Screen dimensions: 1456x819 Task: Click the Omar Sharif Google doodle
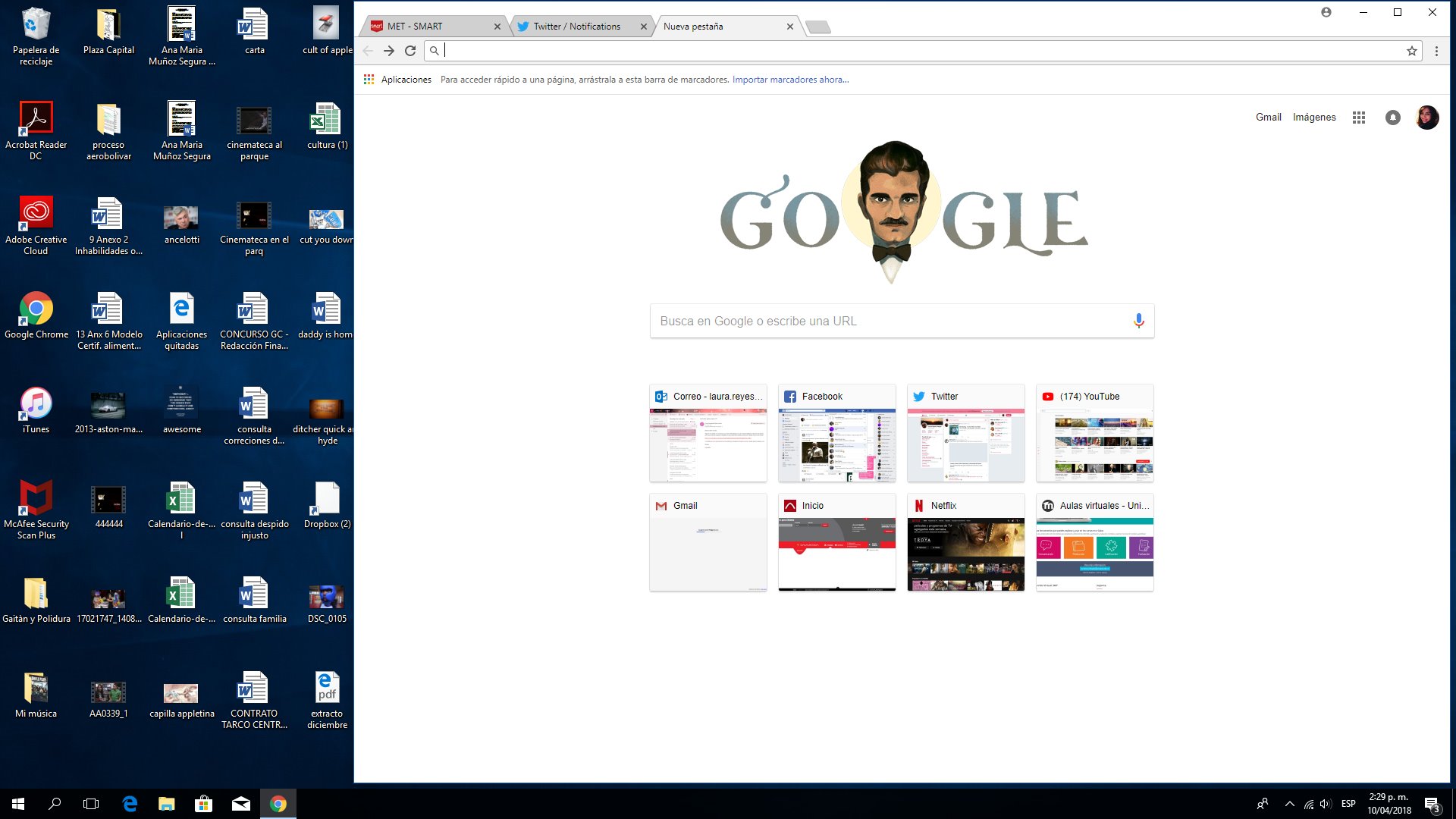(x=903, y=212)
